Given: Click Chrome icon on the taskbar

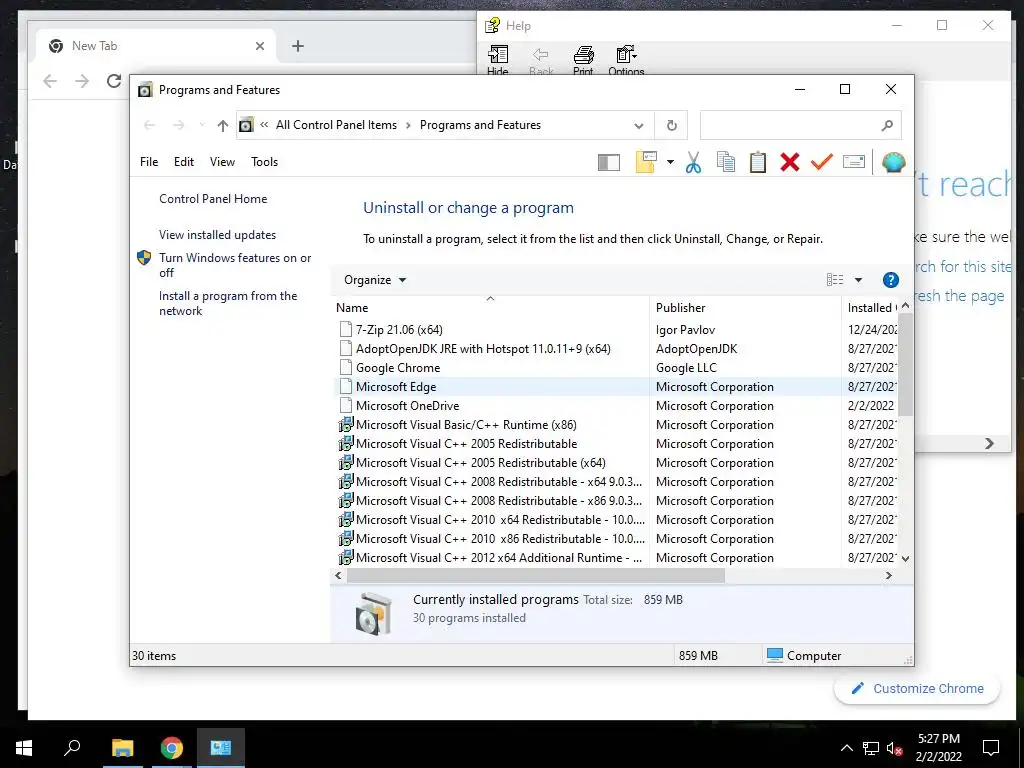Looking at the screenshot, I should tap(172, 748).
